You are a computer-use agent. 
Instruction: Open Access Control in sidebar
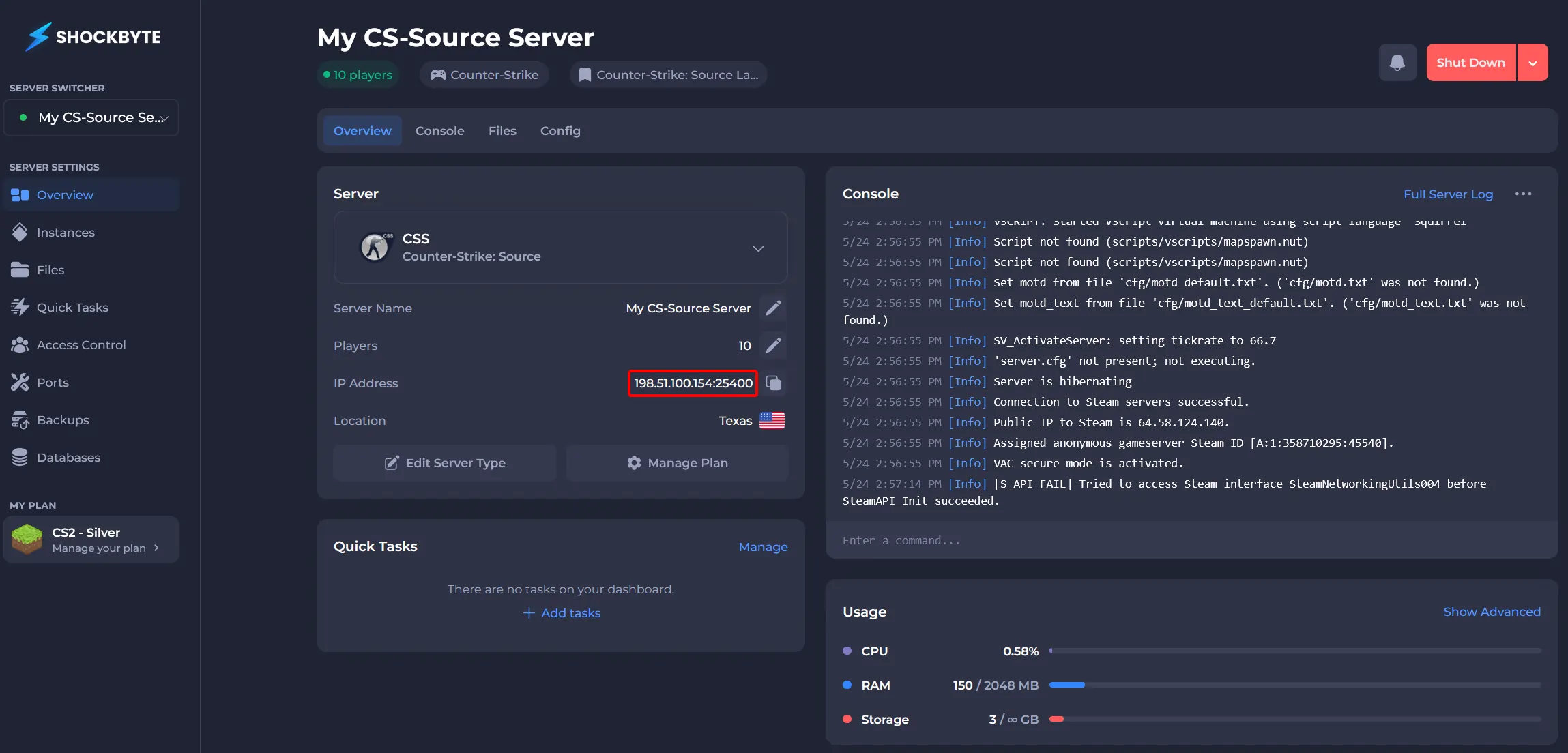(91, 345)
